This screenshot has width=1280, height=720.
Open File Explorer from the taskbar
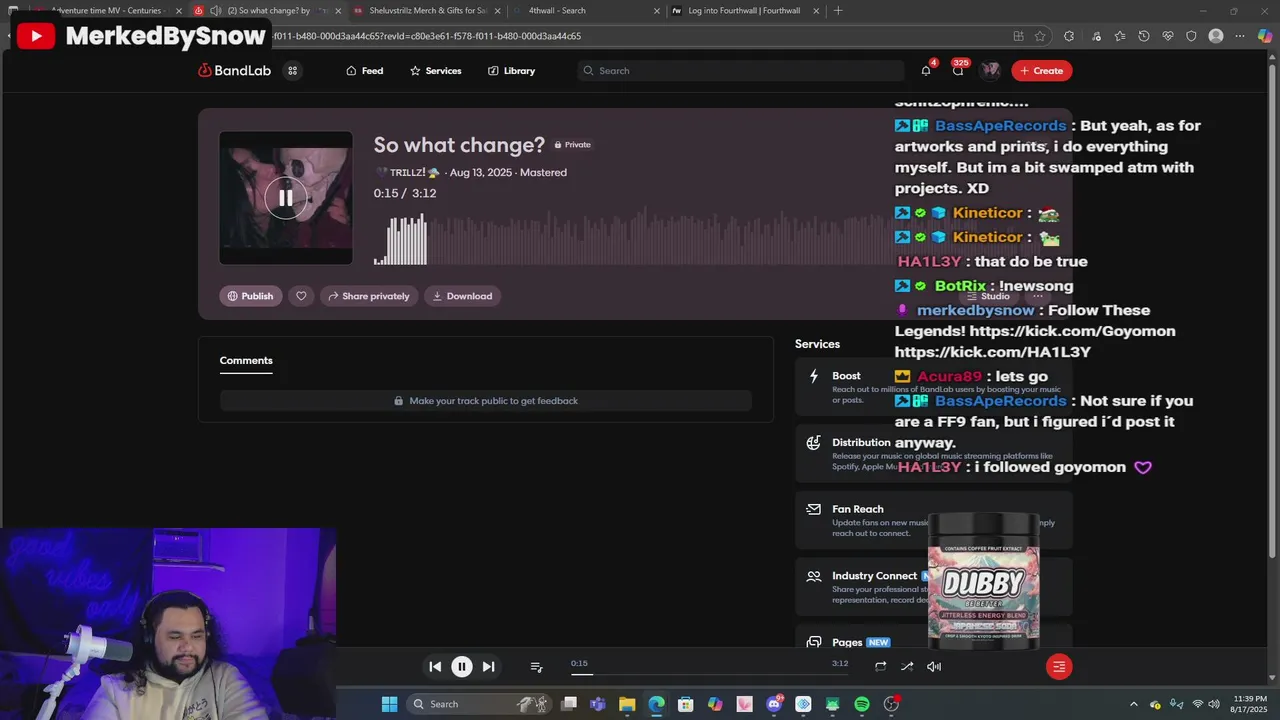click(627, 704)
